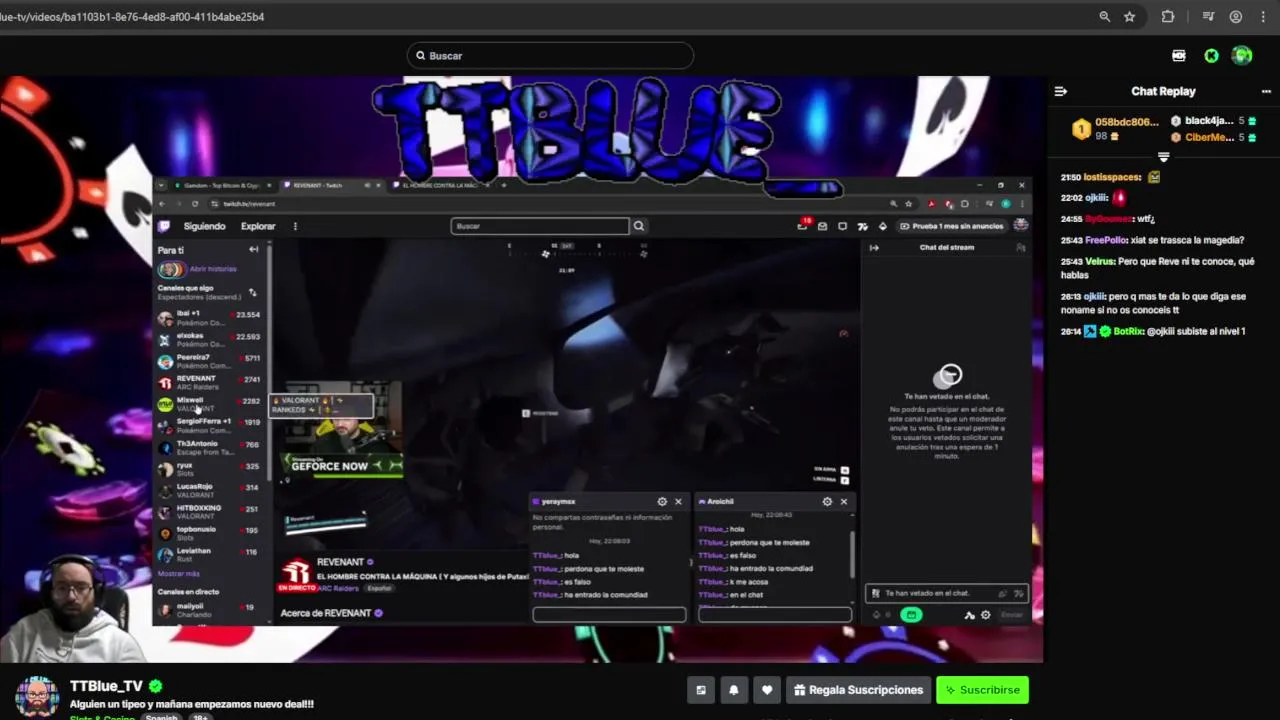The height and width of the screenshot is (720, 1280).
Task: Open settings gear of yeraymsx whisper window
Action: pos(662,502)
